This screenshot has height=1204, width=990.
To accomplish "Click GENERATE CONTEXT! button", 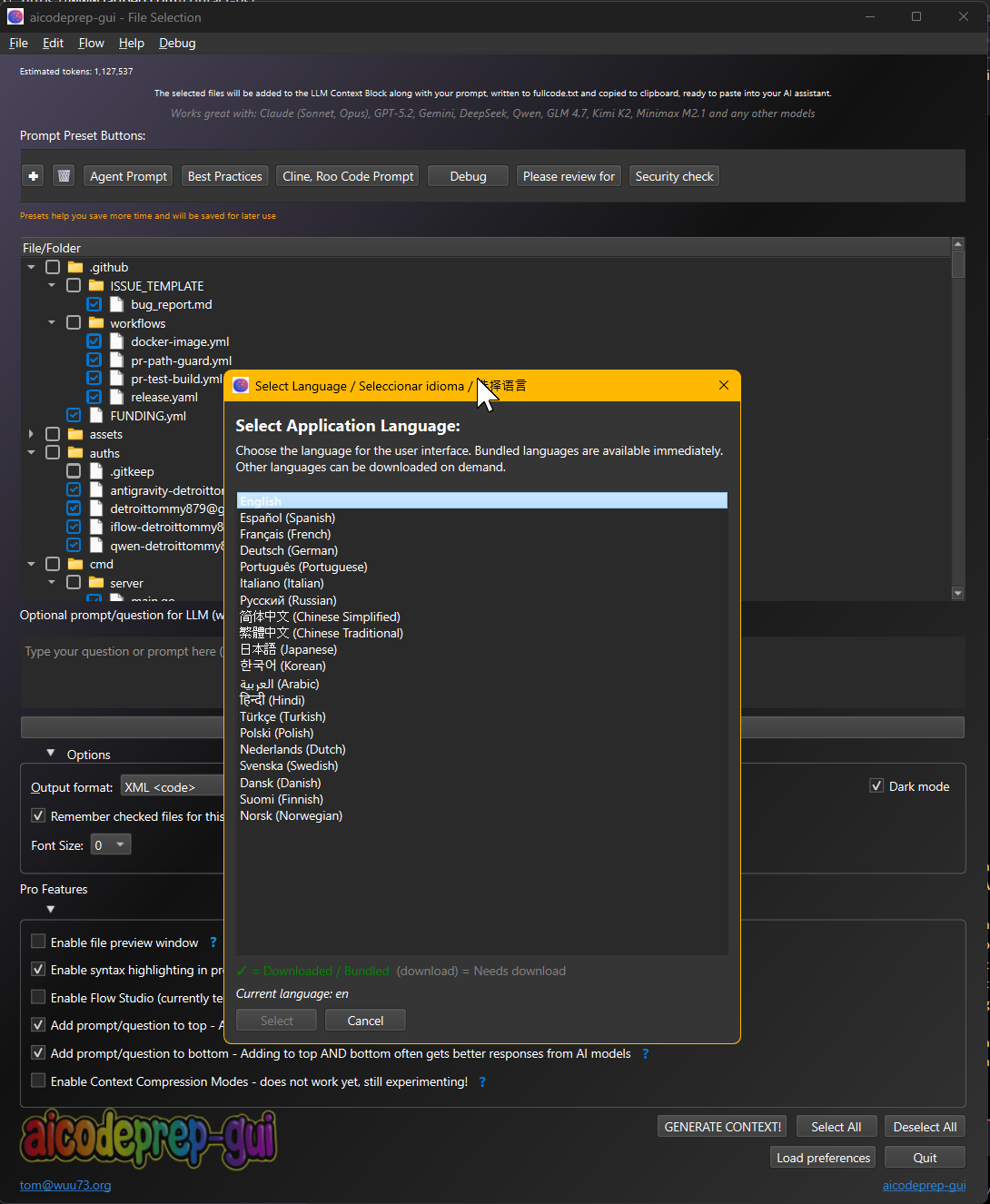I will coord(723,1127).
